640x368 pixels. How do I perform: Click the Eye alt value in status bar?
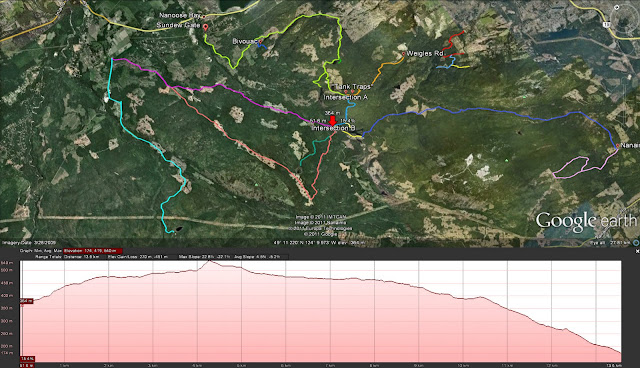click(x=611, y=243)
